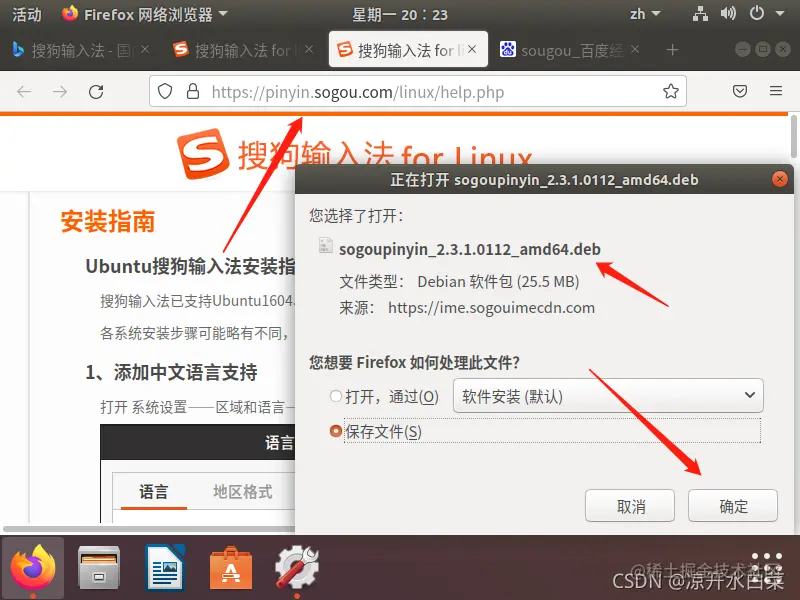Image resolution: width=800 pixels, height=600 pixels.
Task: Close the second 搜狗输入法 for Linux tab
Action: coord(309,49)
